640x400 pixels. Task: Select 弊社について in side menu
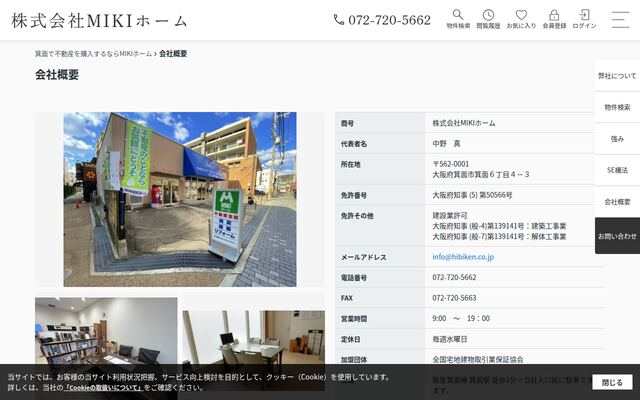[x=617, y=76]
